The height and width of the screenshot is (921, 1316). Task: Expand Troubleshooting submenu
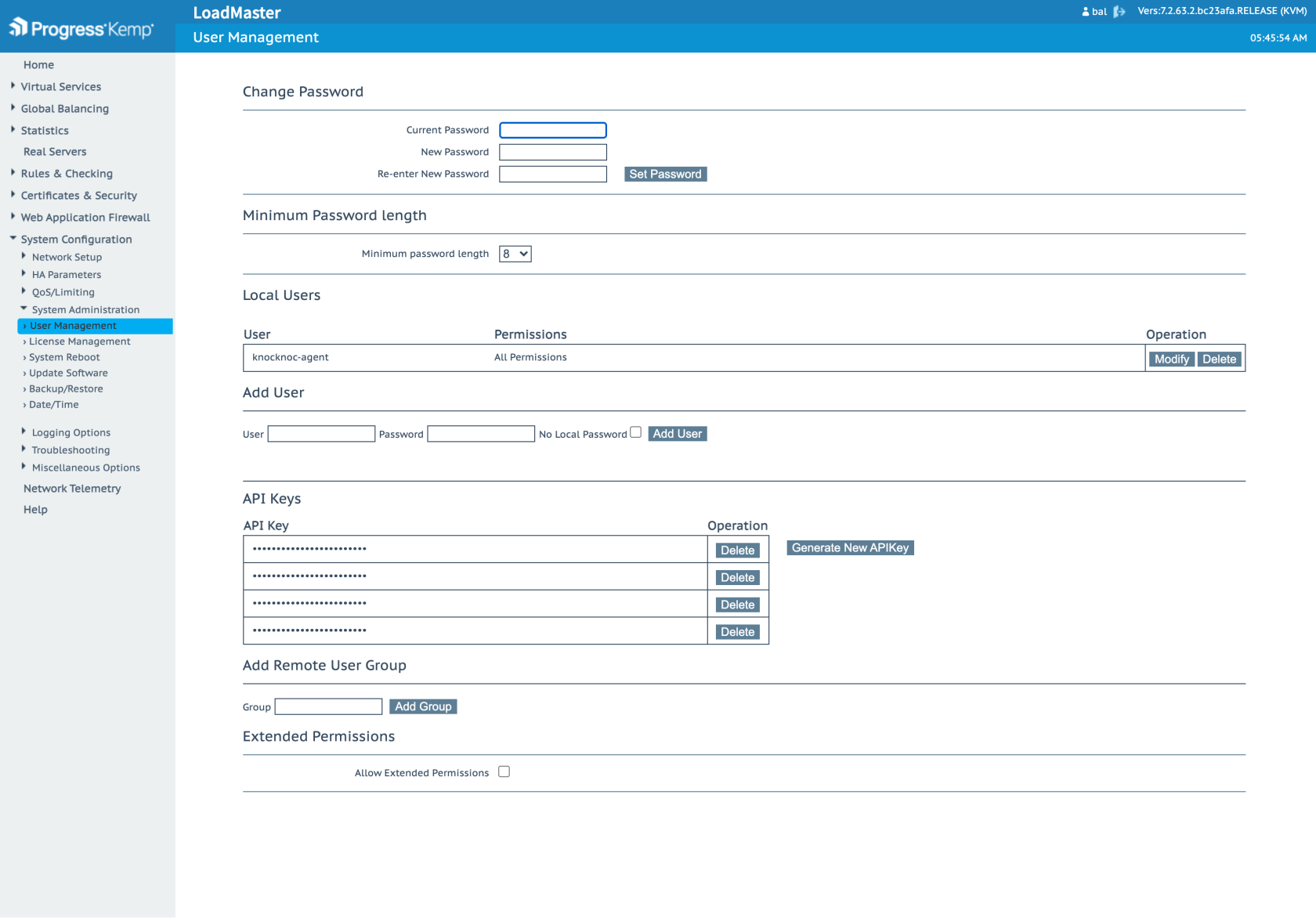[x=70, y=450]
